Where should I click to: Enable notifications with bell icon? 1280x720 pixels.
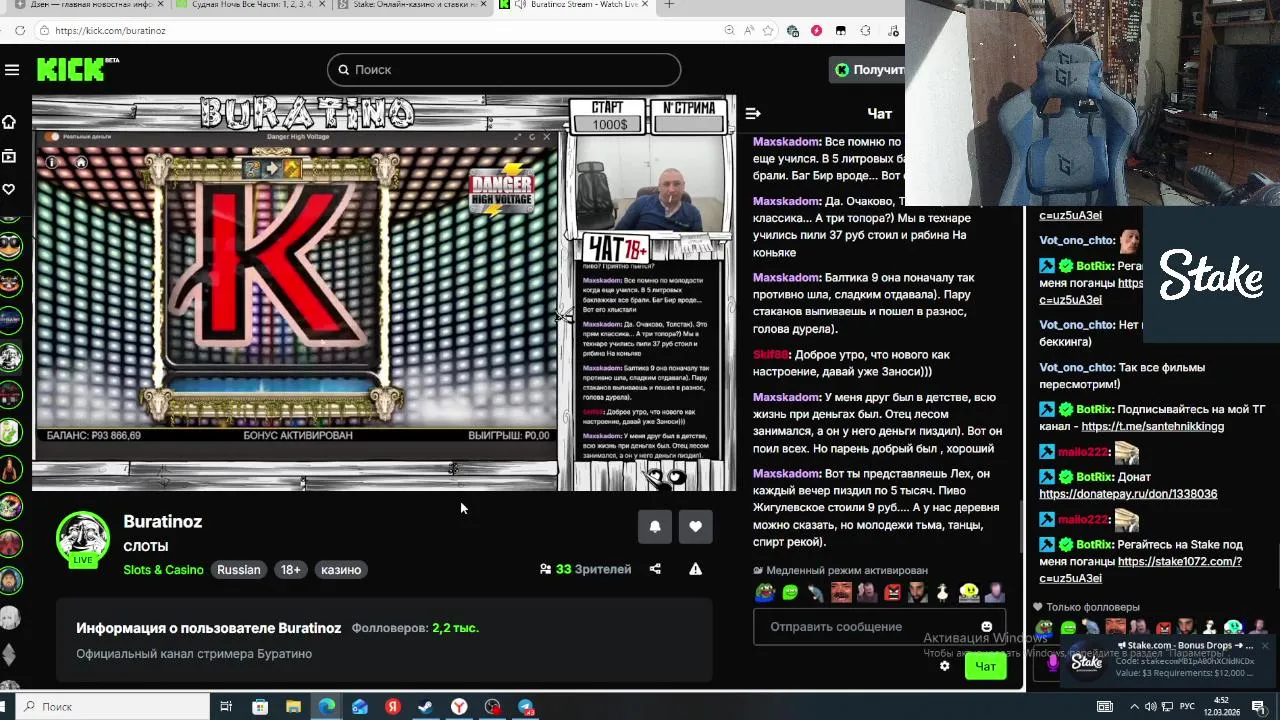655,527
